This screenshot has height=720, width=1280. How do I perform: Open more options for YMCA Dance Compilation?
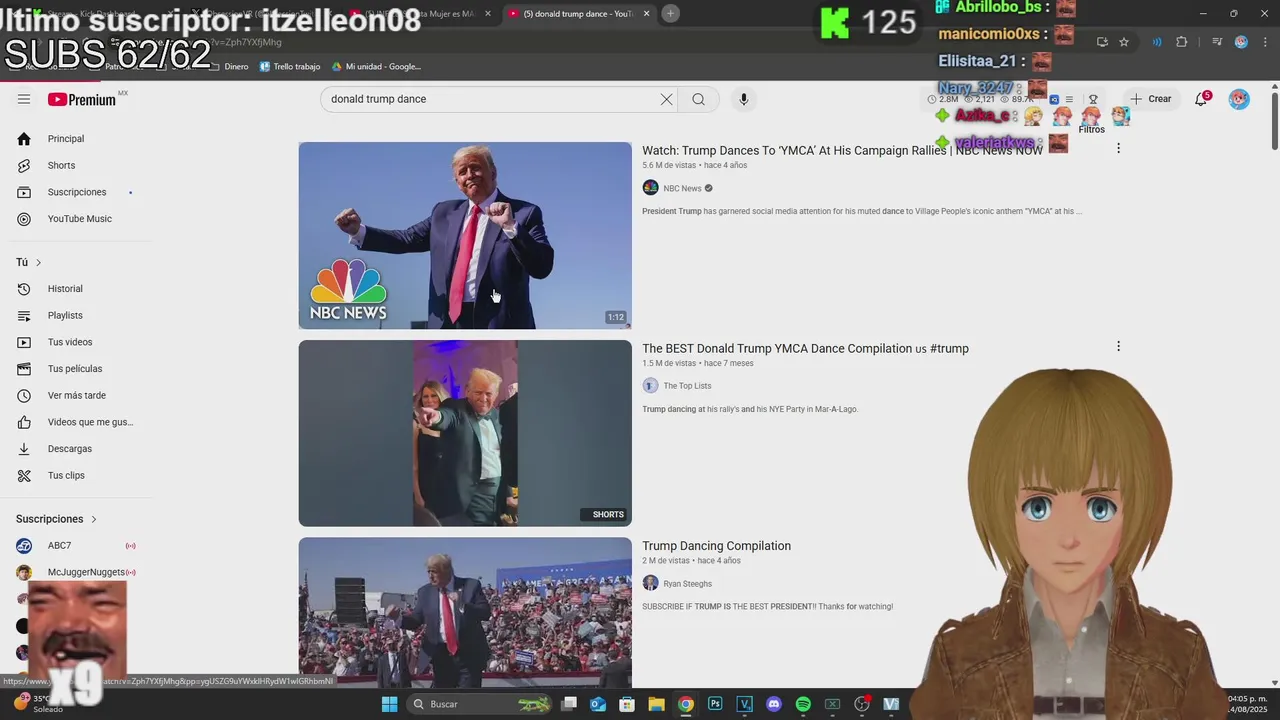click(1118, 346)
